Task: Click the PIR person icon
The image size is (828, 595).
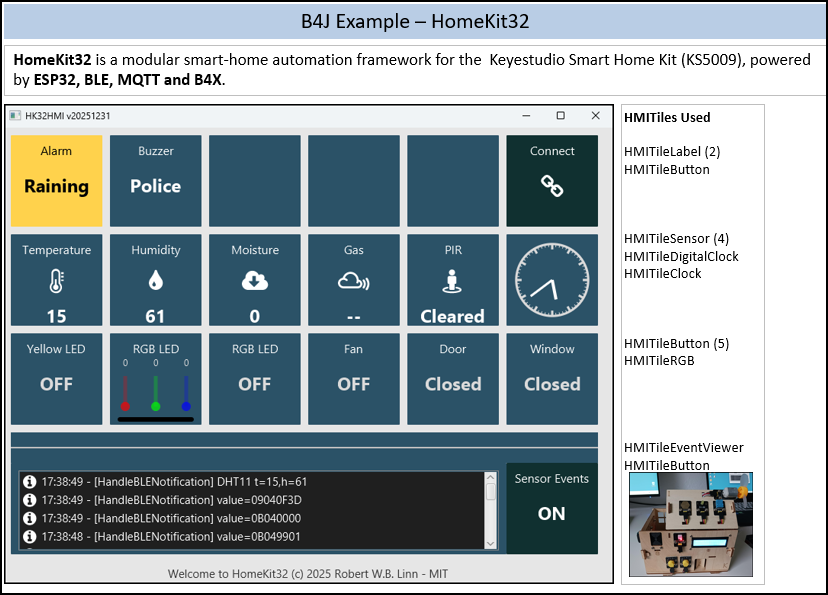Action: pyautogui.click(x=452, y=281)
